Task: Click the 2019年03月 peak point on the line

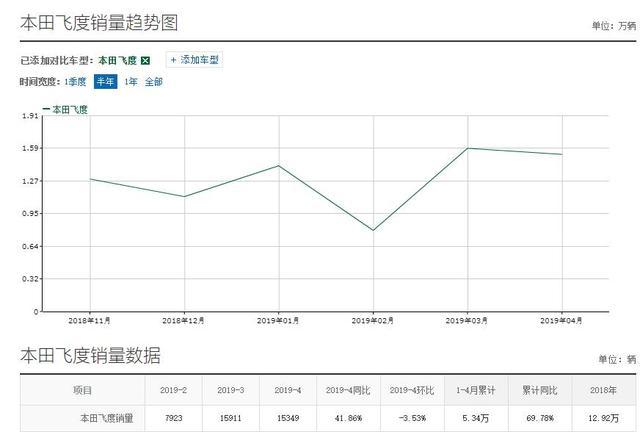Action: click(468, 148)
